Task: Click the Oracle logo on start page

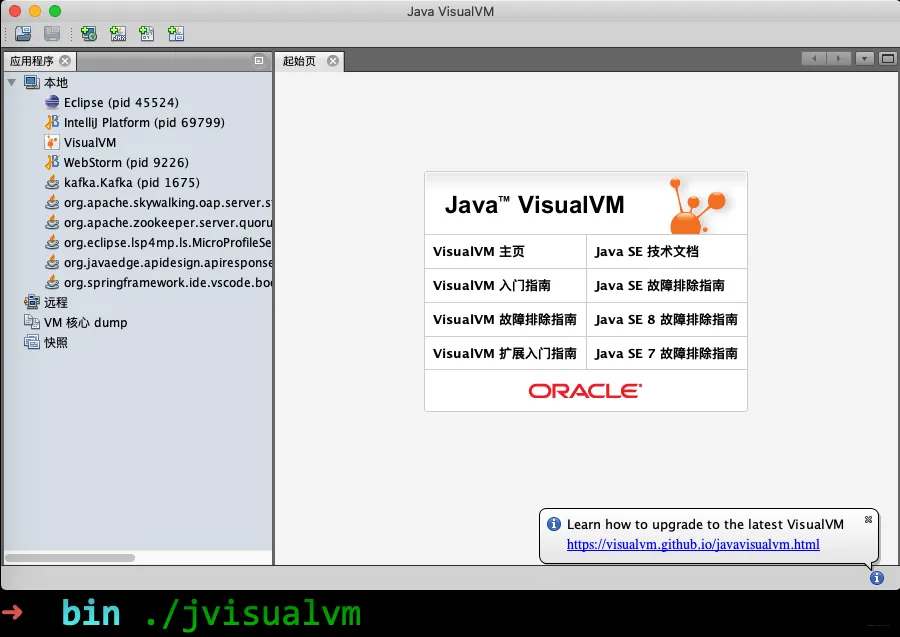Action: [585, 391]
